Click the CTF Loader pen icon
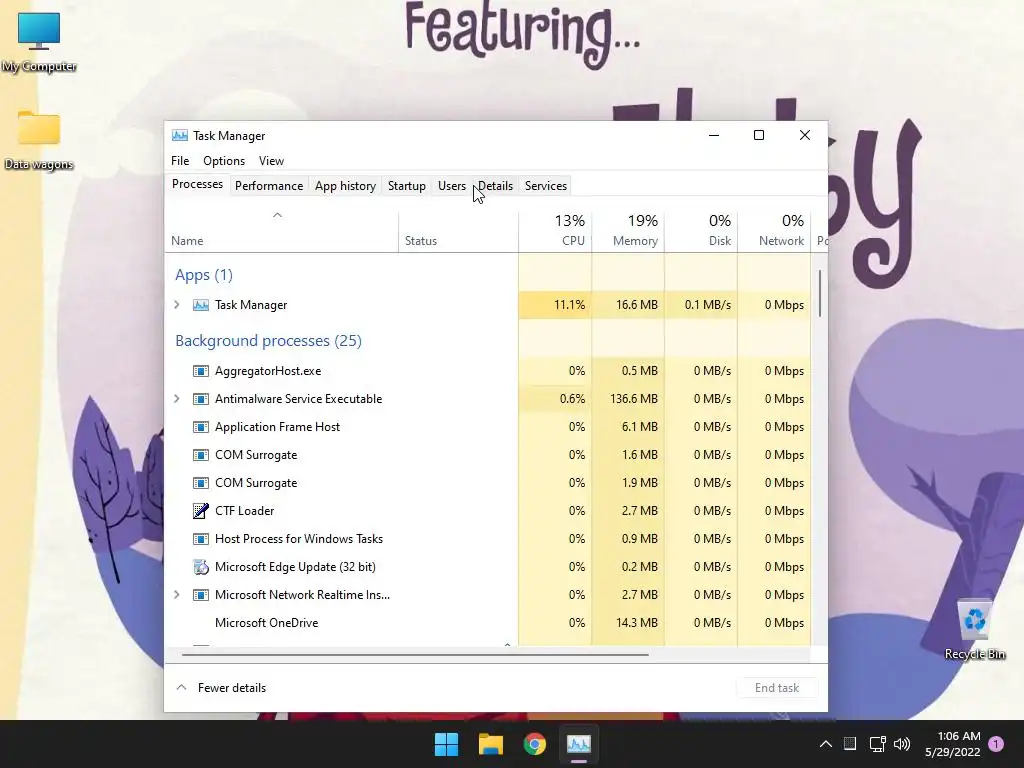The height and width of the screenshot is (768, 1024). [200, 511]
